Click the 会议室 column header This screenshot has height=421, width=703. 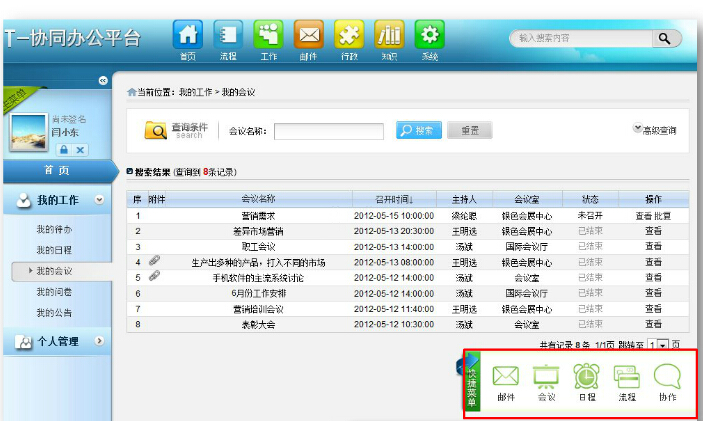tap(527, 199)
